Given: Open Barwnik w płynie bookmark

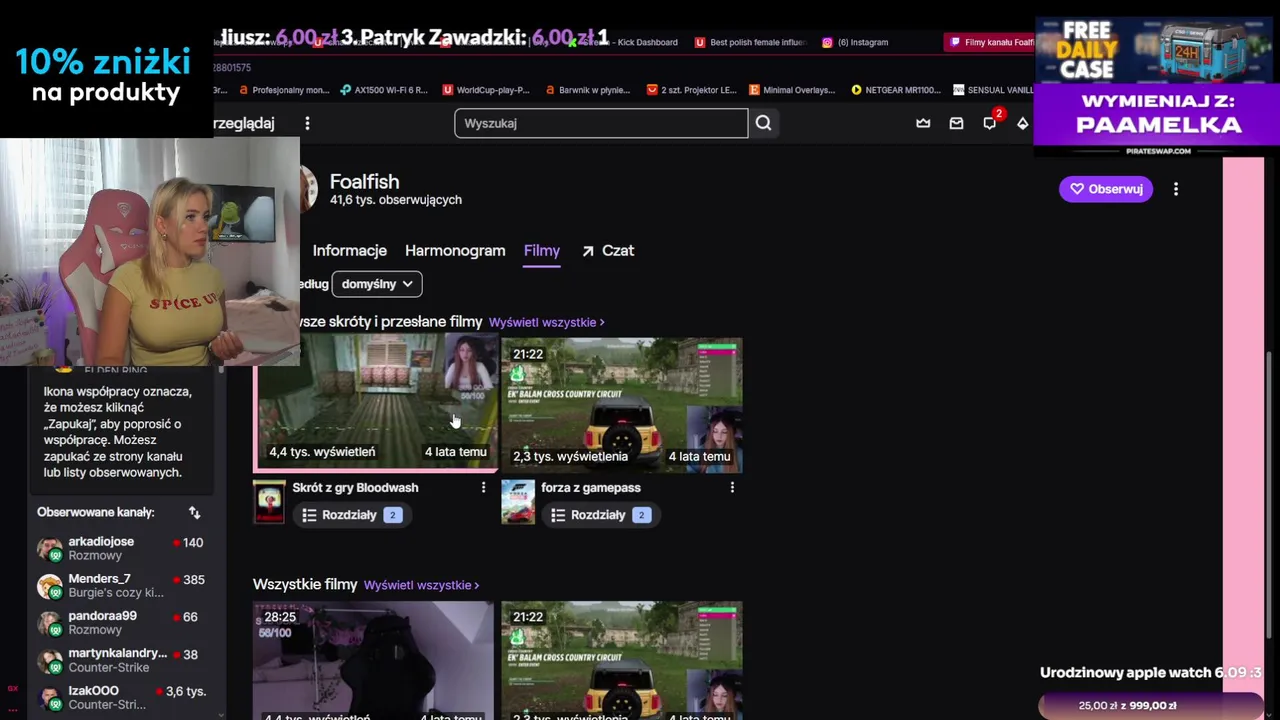Looking at the screenshot, I should [588, 90].
